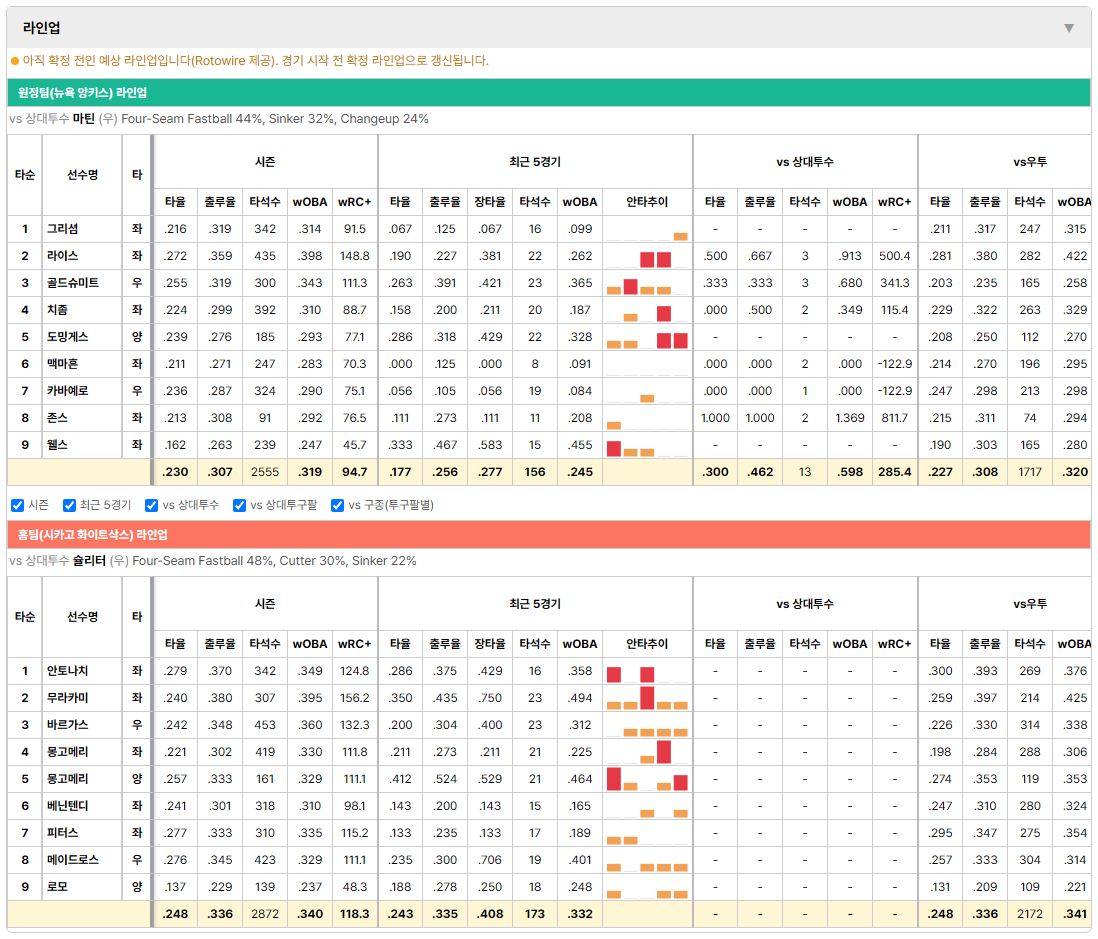Screen dimensions: 1098x939
Task: Select 원정팀(뉴욕 양키스) 라인업 header
Action: pos(548,92)
